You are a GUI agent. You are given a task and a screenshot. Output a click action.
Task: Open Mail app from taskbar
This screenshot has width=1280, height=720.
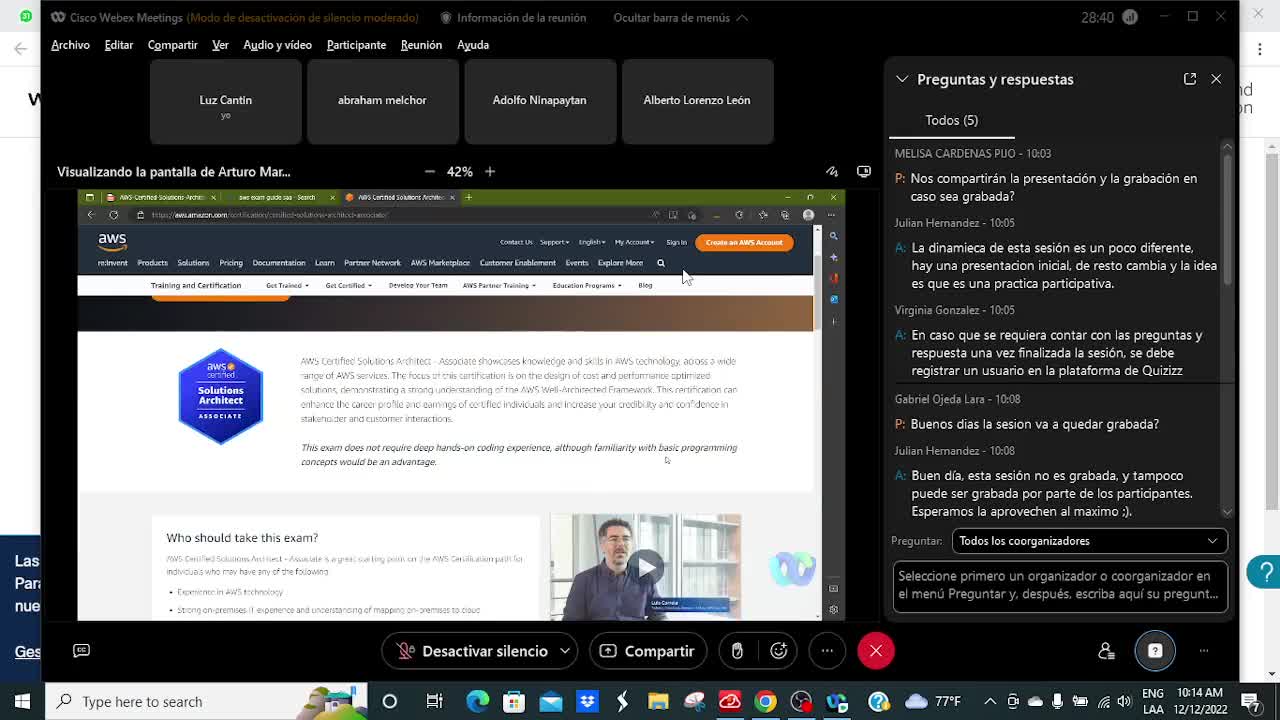coord(551,701)
